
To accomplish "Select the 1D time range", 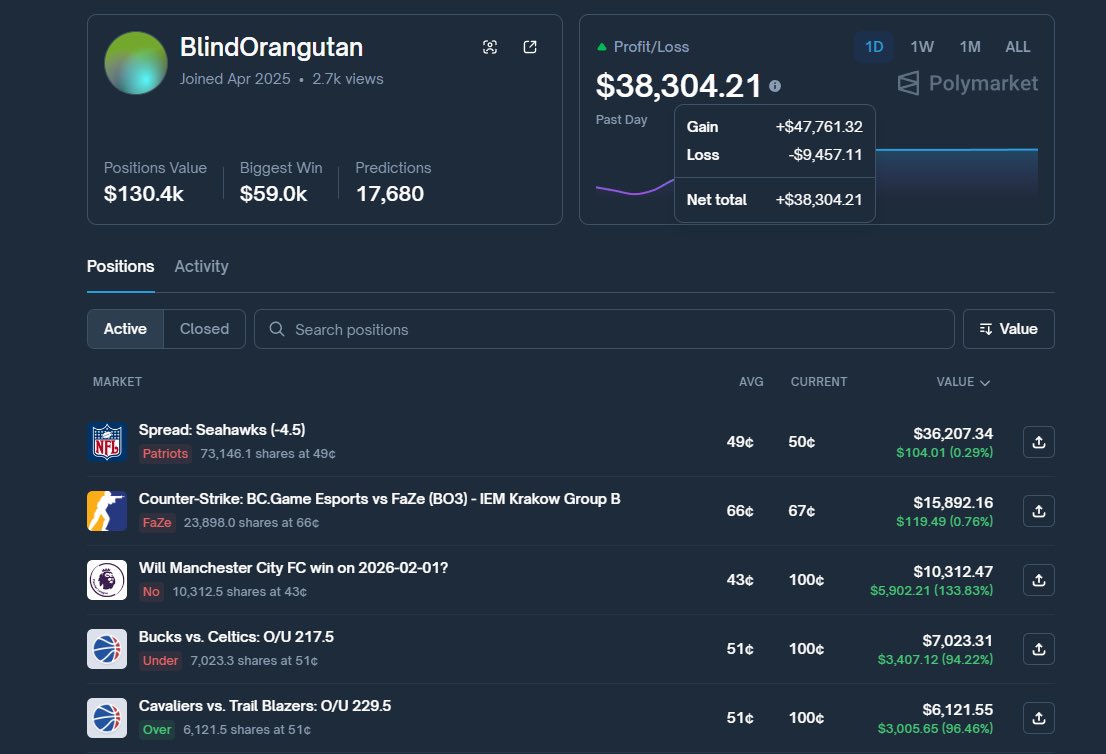I will [x=874, y=47].
